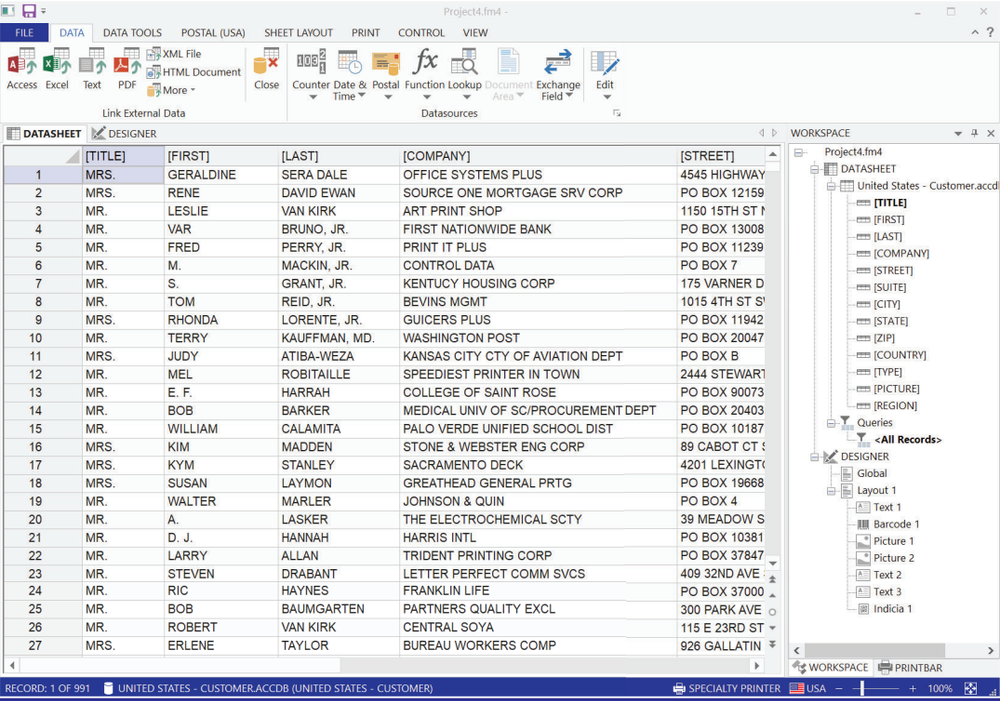Collapse the Queries tree node
The width and height of the screenshot is (1000, 701).
point(832,423)
